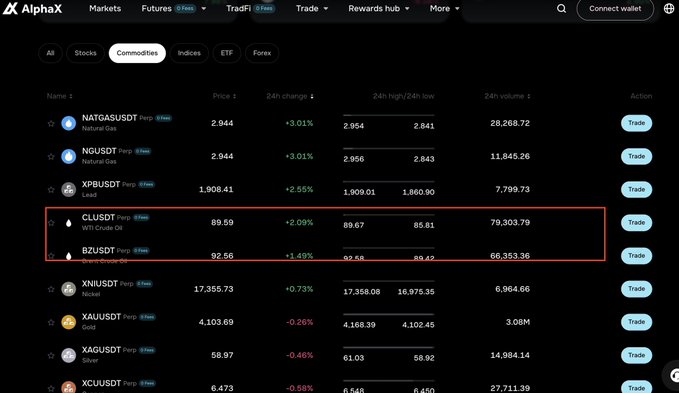Screen dimensions: 679x393
Task: Open the globe language selector
Action: 669,9
